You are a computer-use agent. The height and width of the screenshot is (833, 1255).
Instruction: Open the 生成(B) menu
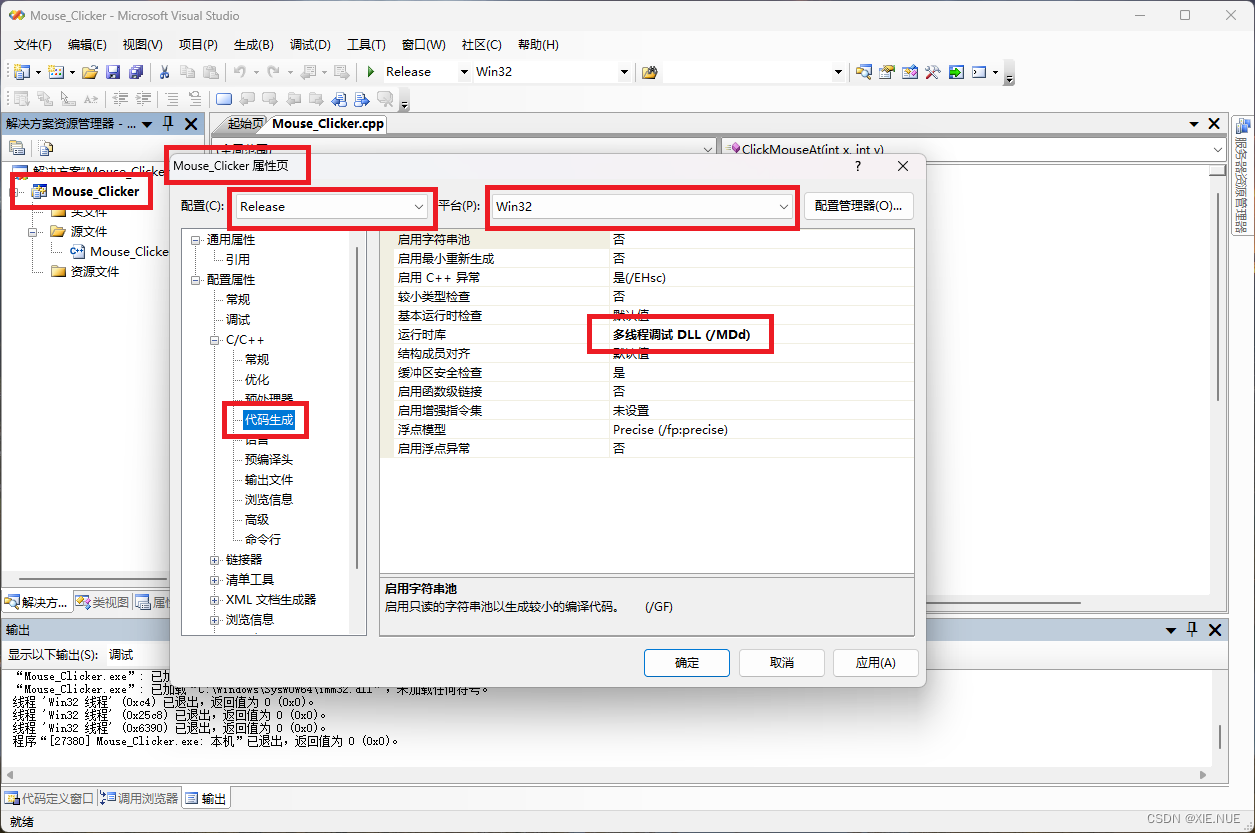pyautogui.click(x=253, y=45)
